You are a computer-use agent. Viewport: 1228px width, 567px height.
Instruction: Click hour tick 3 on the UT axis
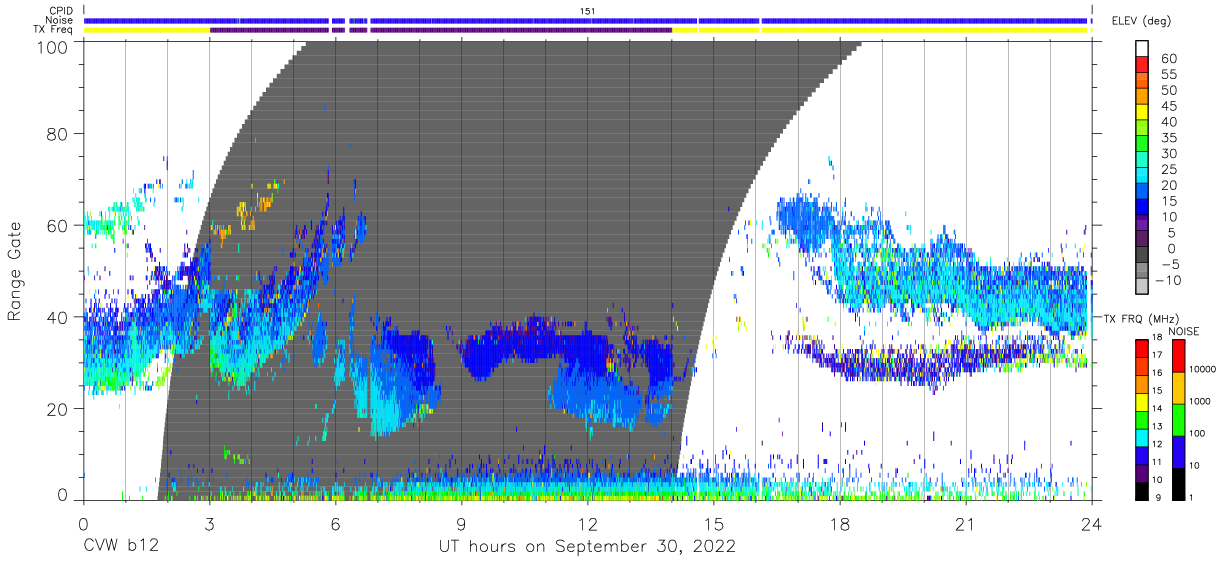[x=209, y=523]
